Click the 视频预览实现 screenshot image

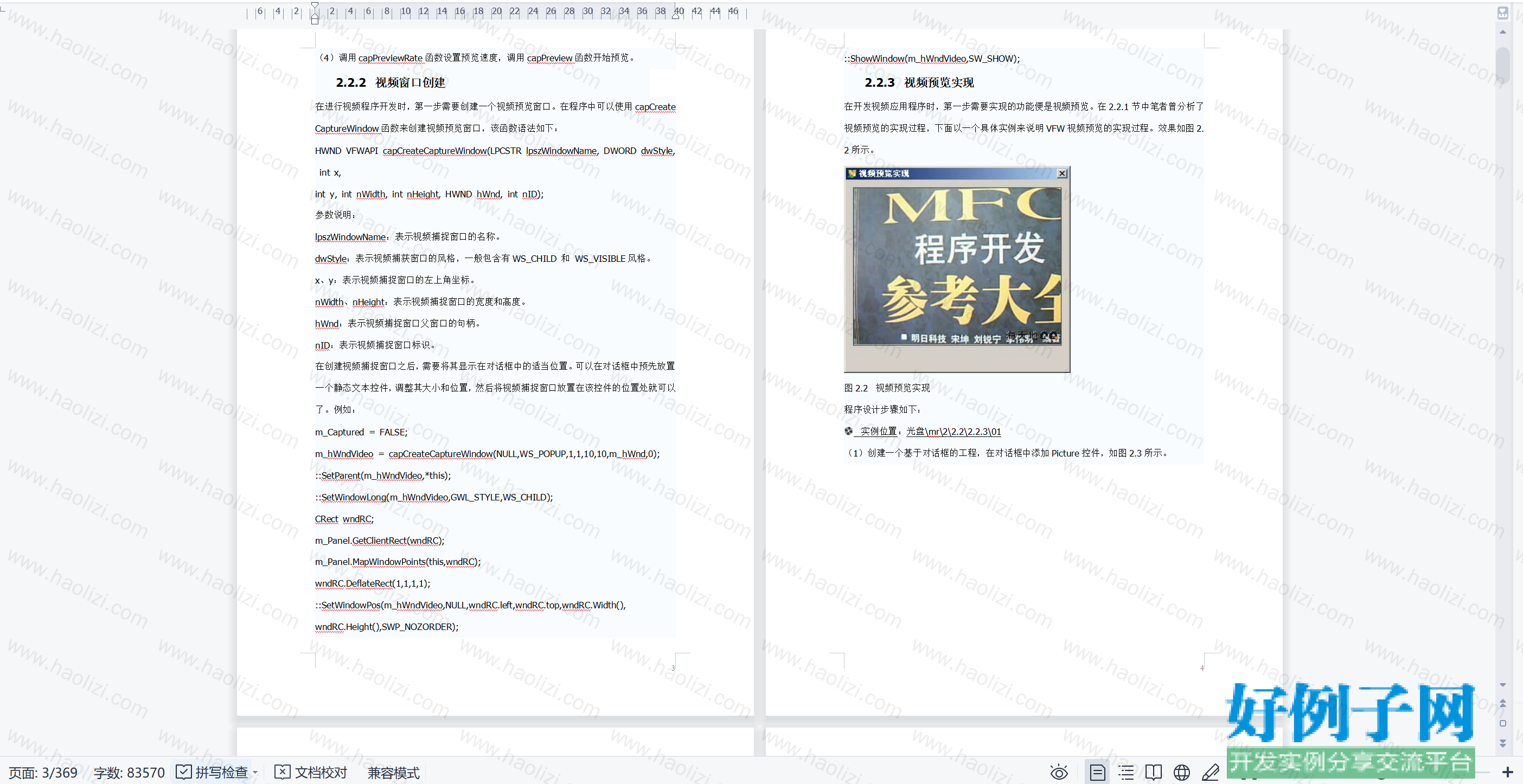(957, 269)
